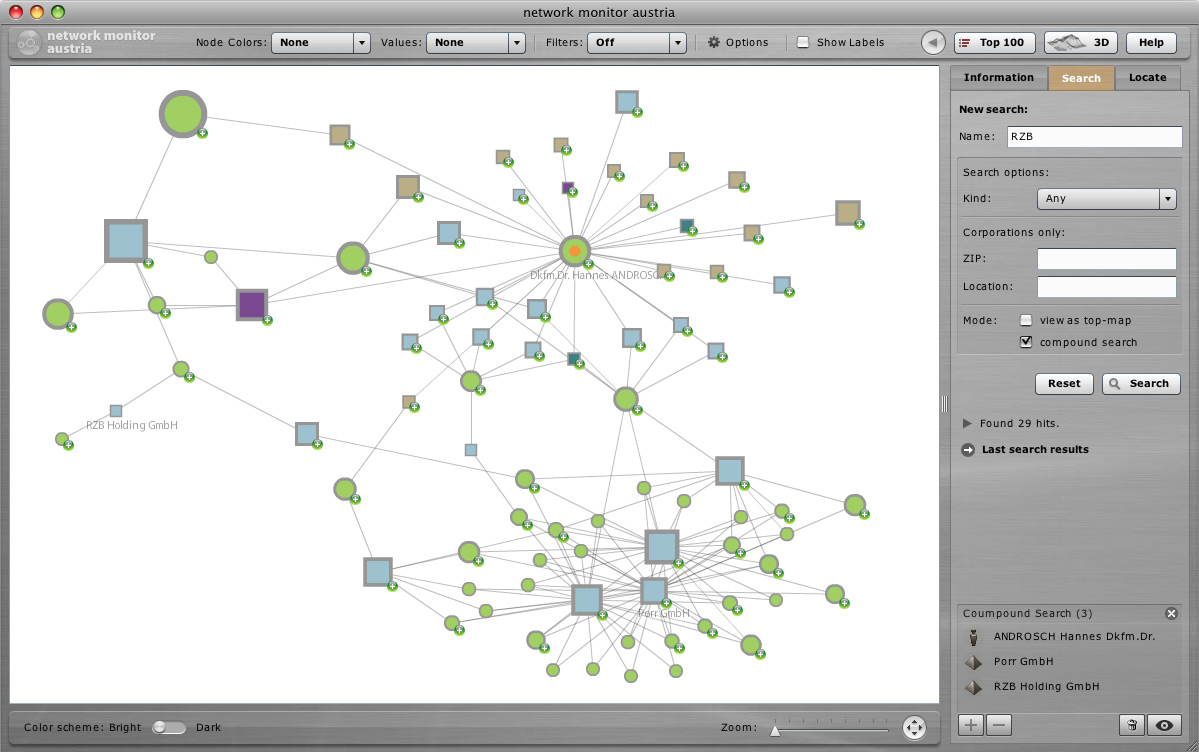Viewport: 1199px width, 752px height.
Task: Click the arrow icon beside Last search results
Action: pyautogui.click(x=968, y=450)
